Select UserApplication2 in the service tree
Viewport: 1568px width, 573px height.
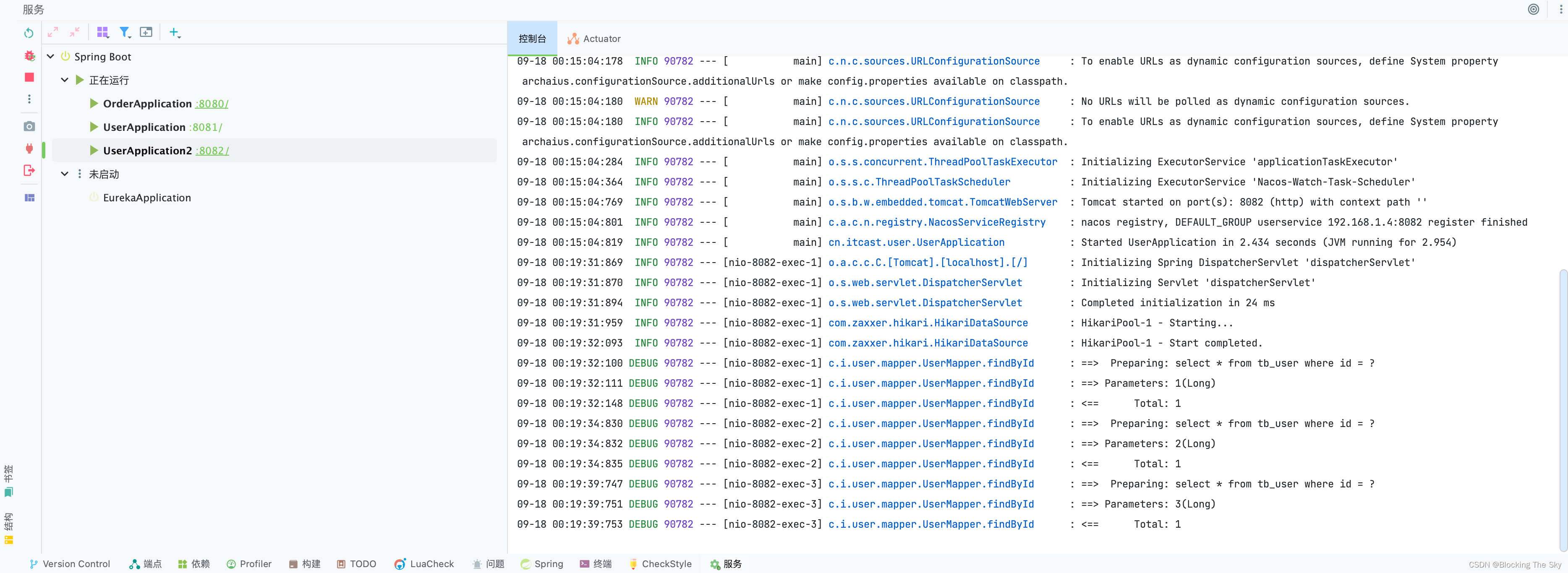point(147,151)
